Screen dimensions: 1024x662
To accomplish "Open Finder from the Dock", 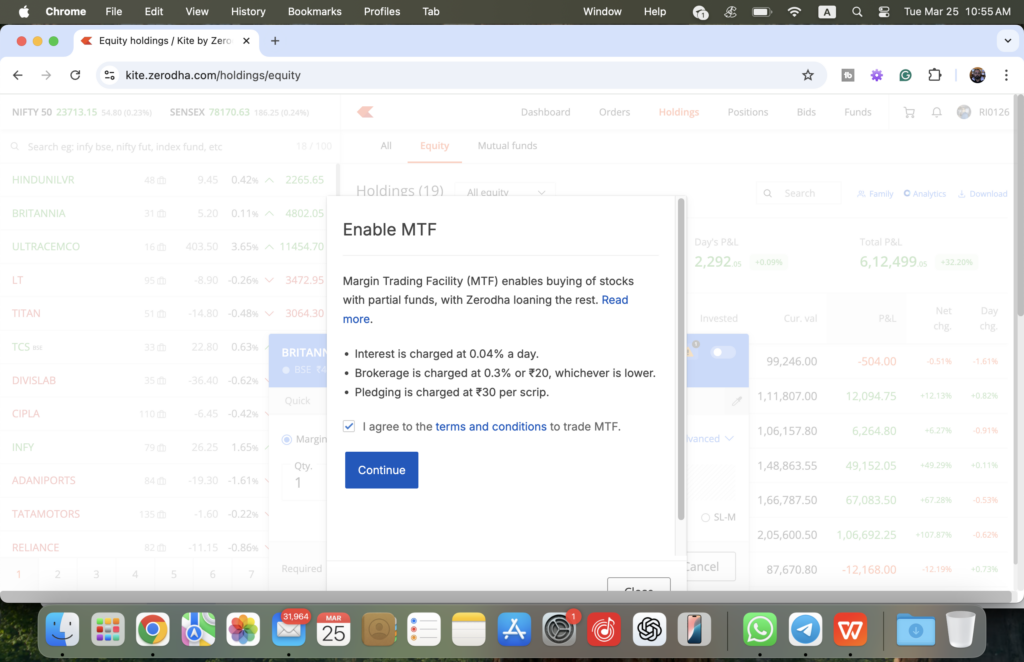I will click(x=63, y=629).
